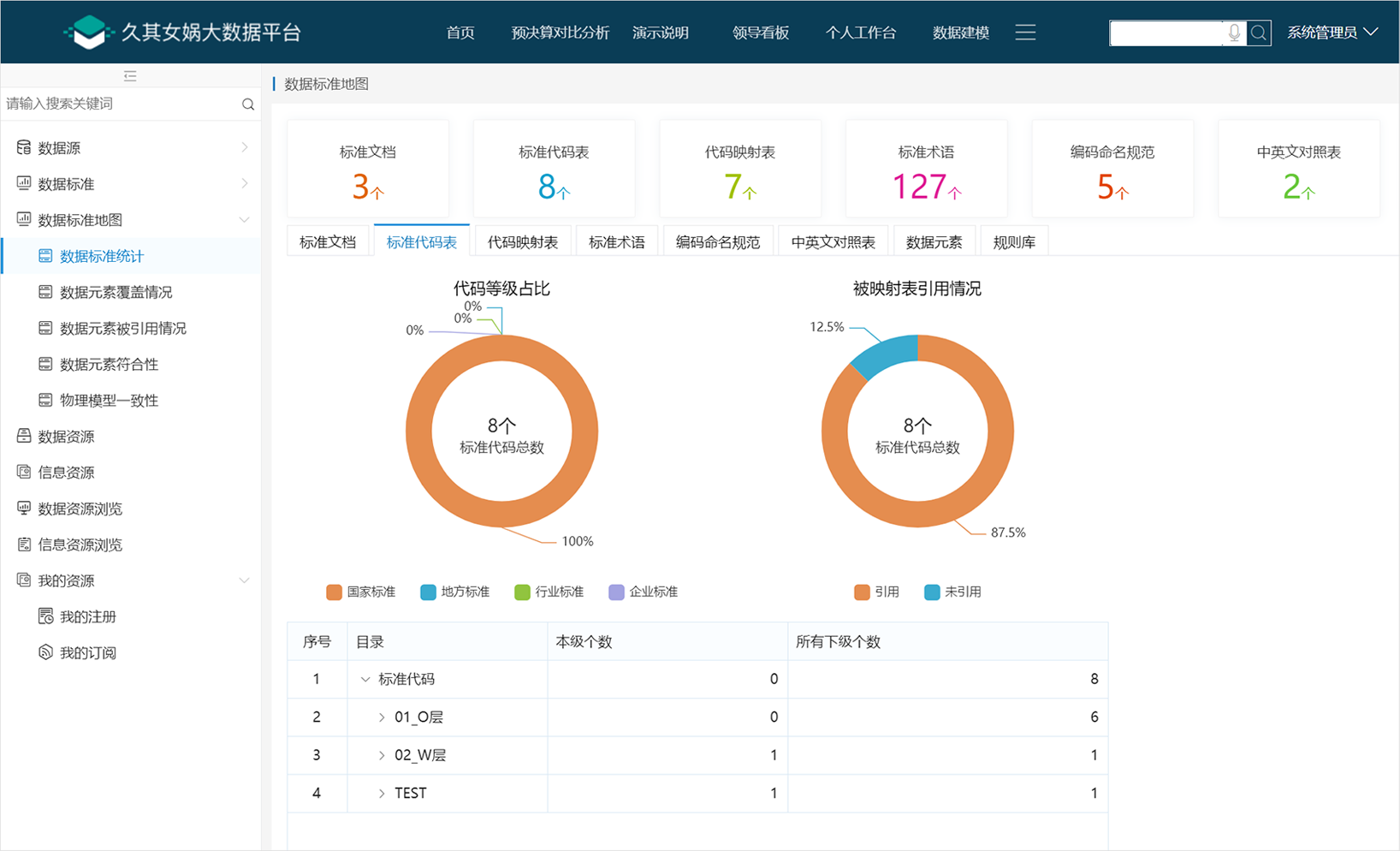Toggle 未引用 legend item visibility

pyautogui.click(x=952, y=592)
